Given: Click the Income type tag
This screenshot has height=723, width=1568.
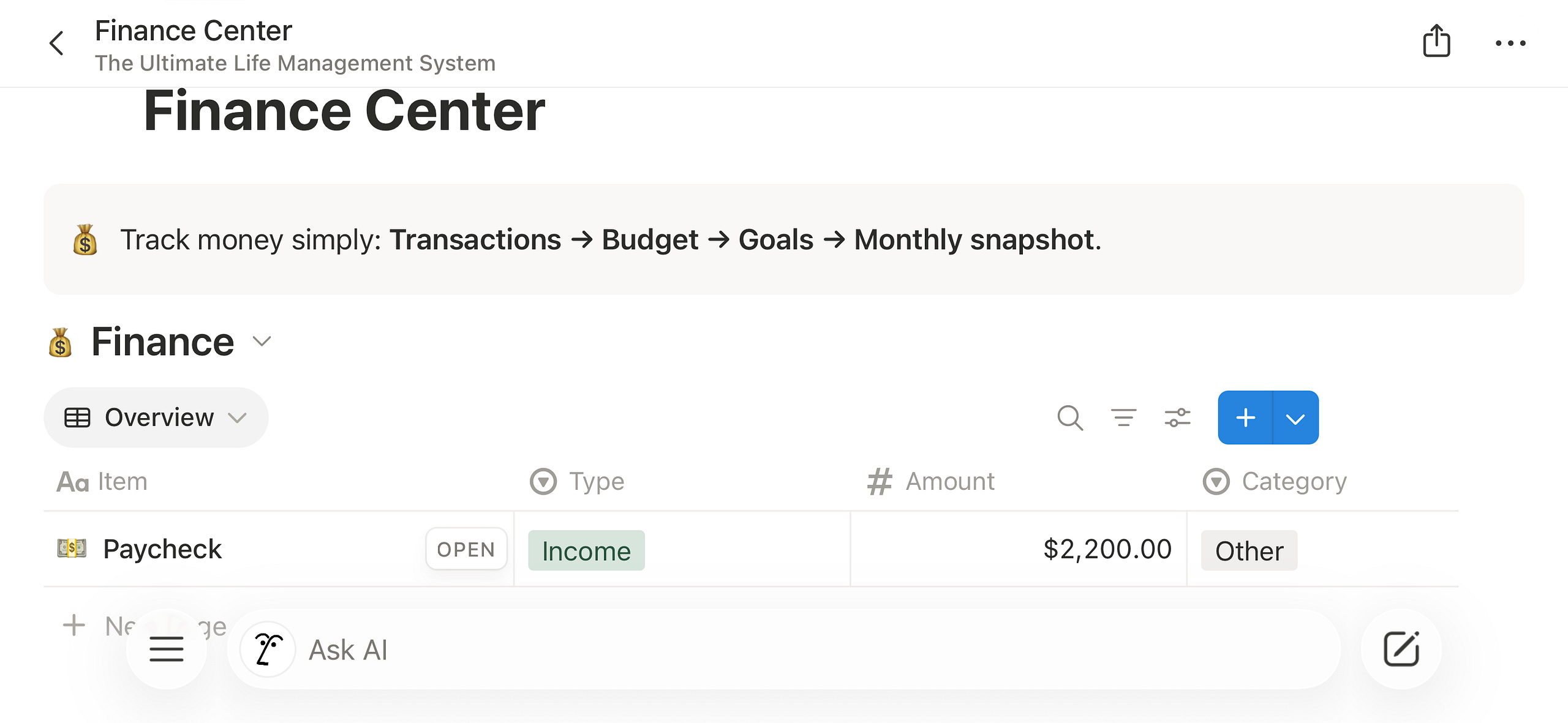Looking at the screenshot, I should pyautogui.click(x=586, y=550).
